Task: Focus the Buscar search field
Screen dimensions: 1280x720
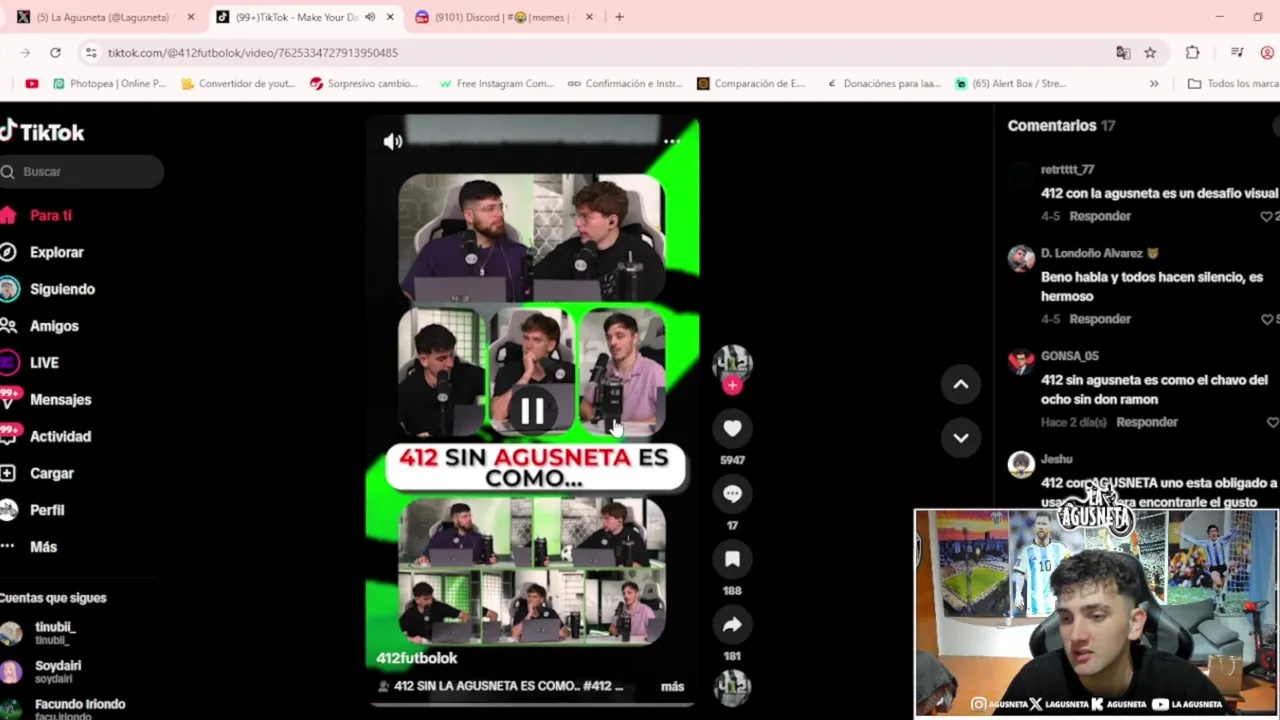Action: 82,172
